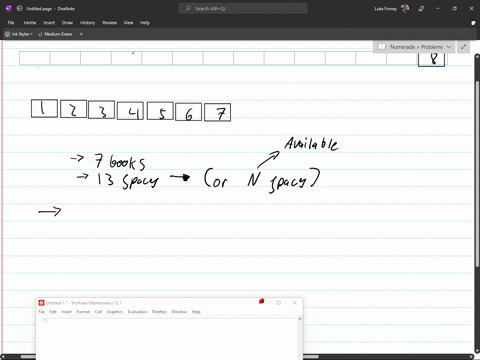Click Mathematica notebook scroll up arrow
This screenshot has width=480, height=360.
[x=300, y=319]
